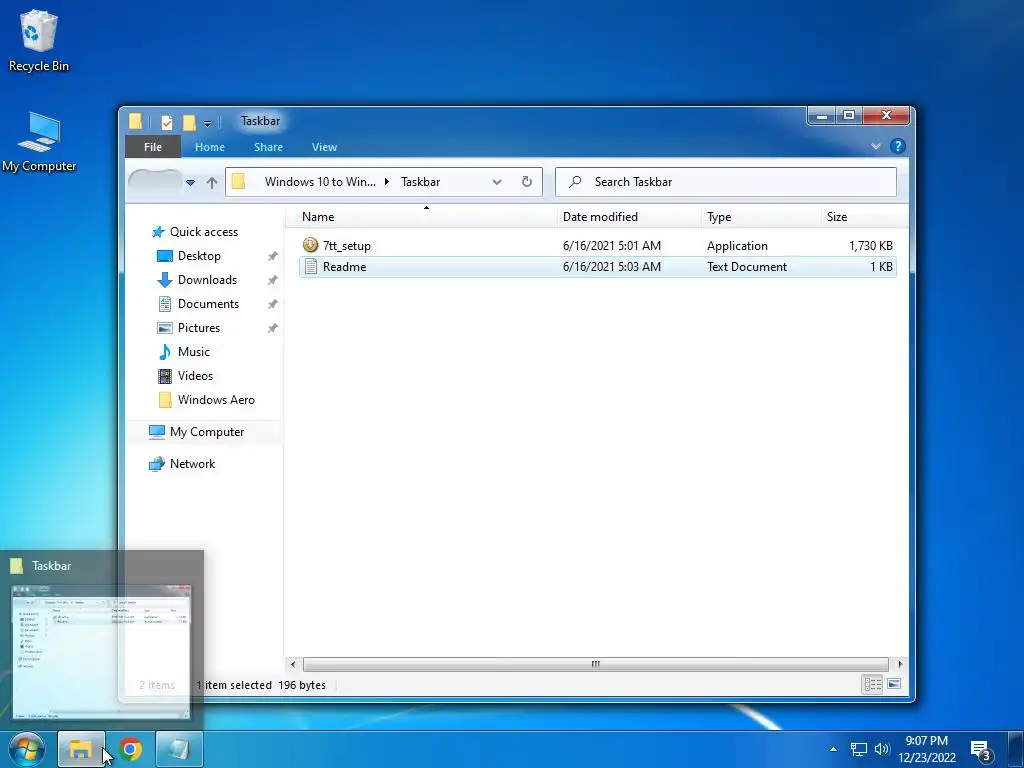1024x768 pixels.
Task: Click New folder icon in title bar
Action: [x=189, y=121]
